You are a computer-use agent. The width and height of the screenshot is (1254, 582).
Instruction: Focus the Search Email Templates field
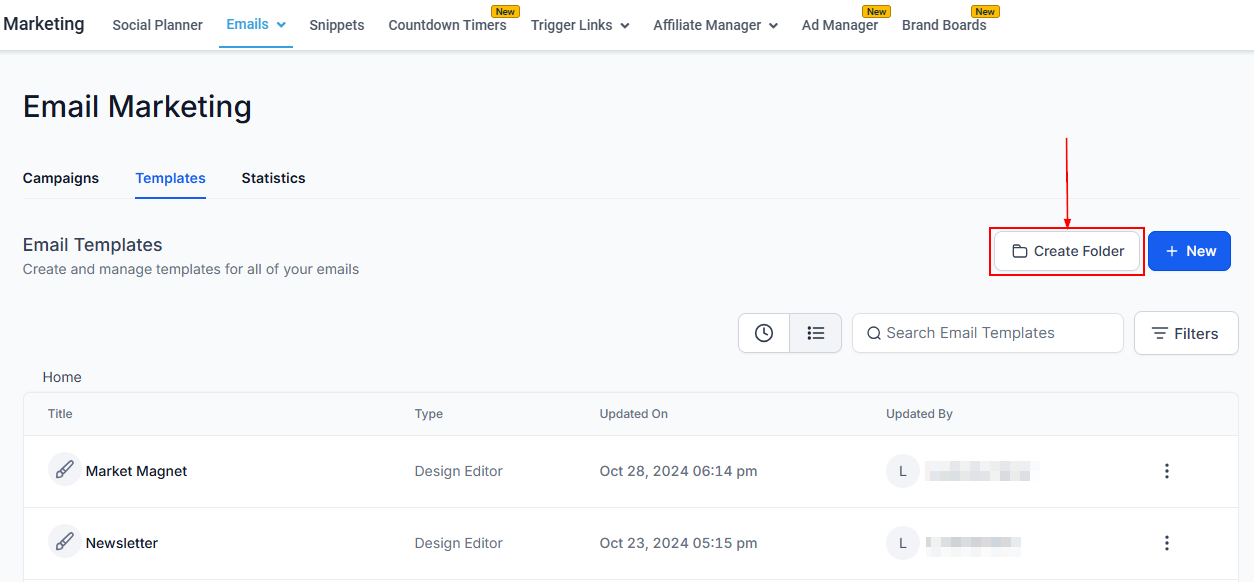(988, 333)
